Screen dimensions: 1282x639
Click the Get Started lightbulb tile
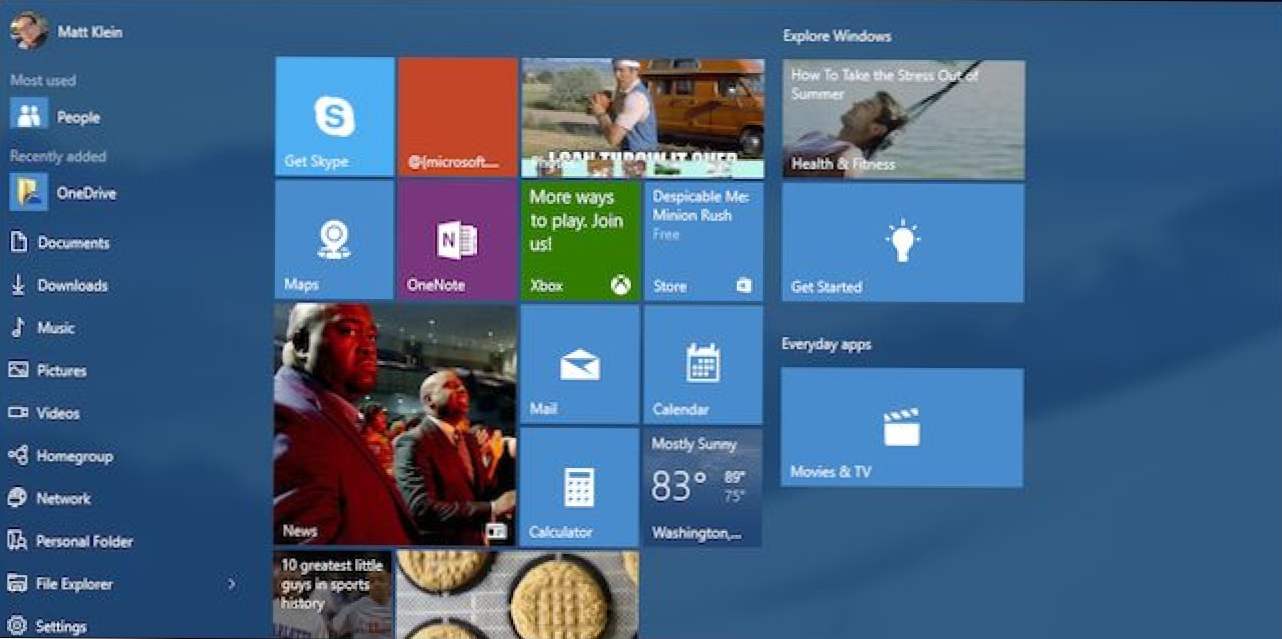[x=902, y=243]
